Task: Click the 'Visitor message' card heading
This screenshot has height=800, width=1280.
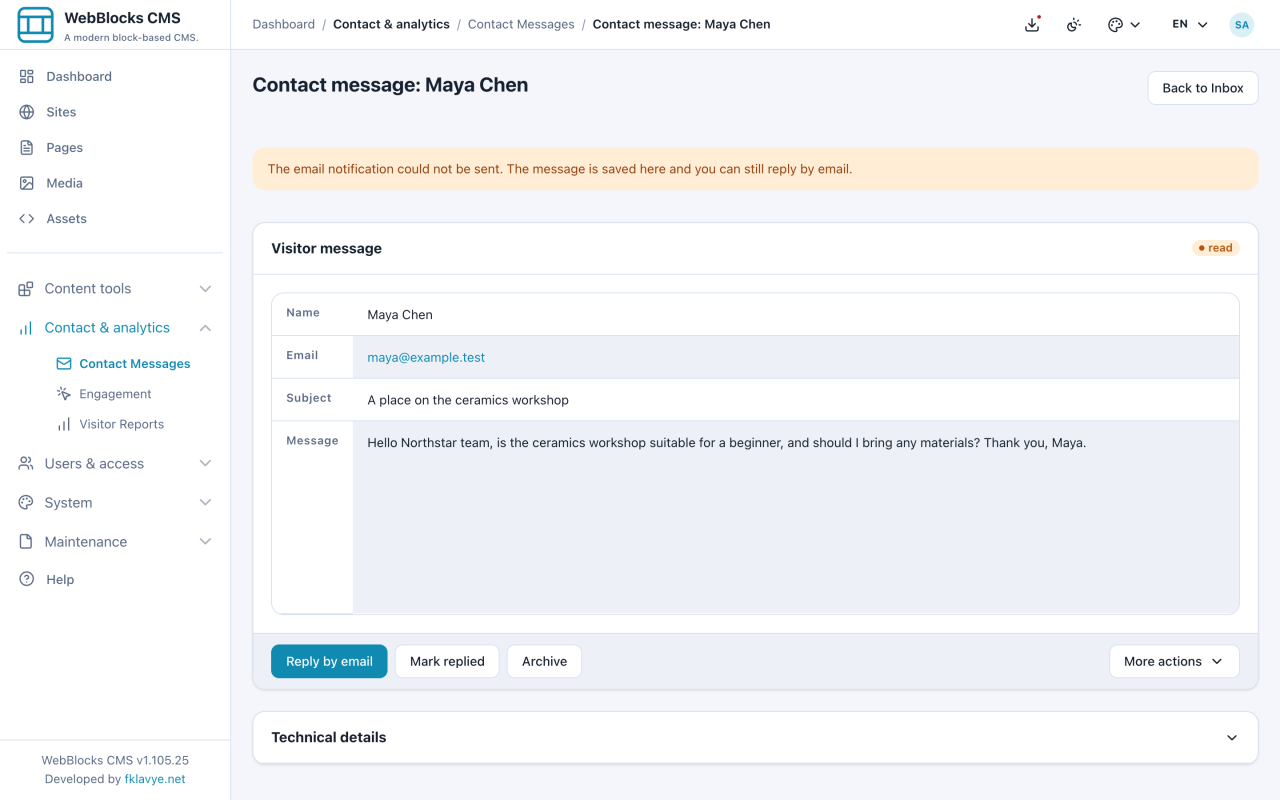Action: click(326, 248)
